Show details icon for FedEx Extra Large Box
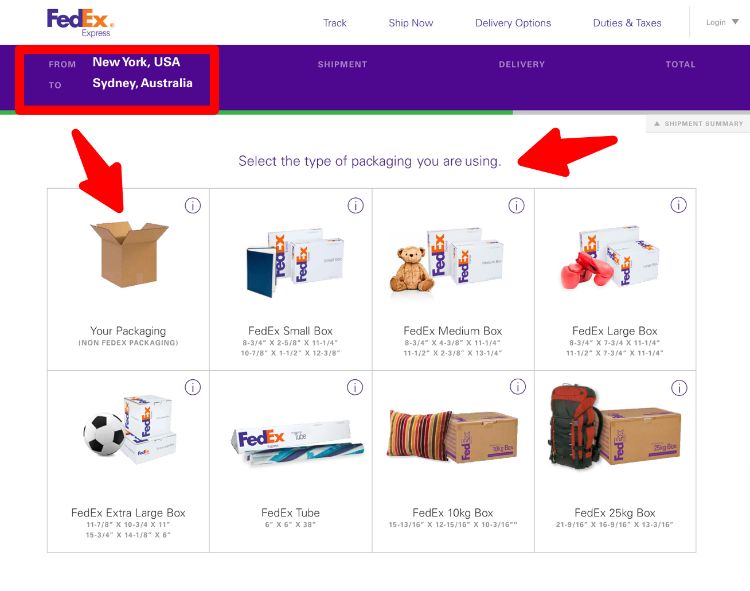 tap(193, 387)
